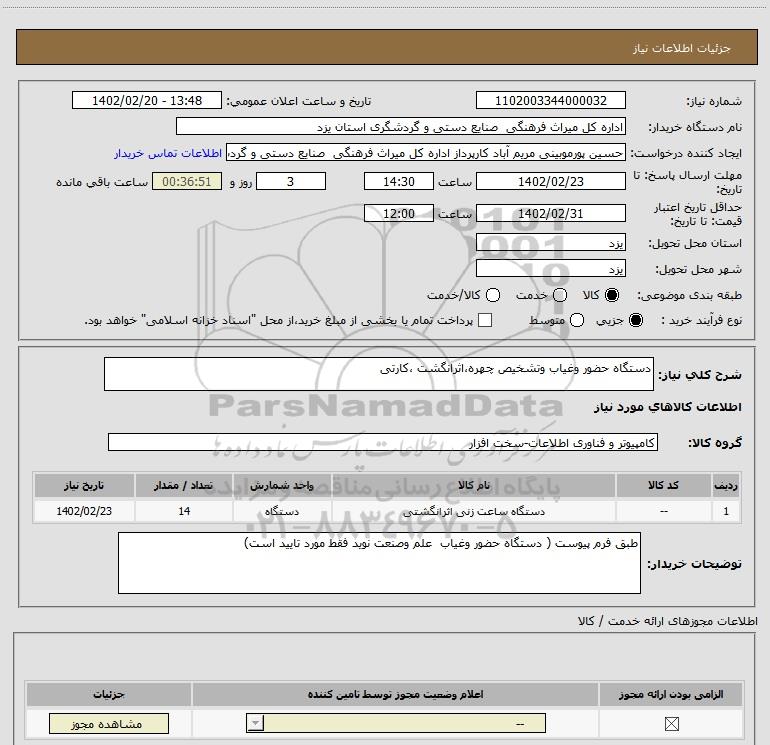Select the کالا/خدمت radio button

493,295
